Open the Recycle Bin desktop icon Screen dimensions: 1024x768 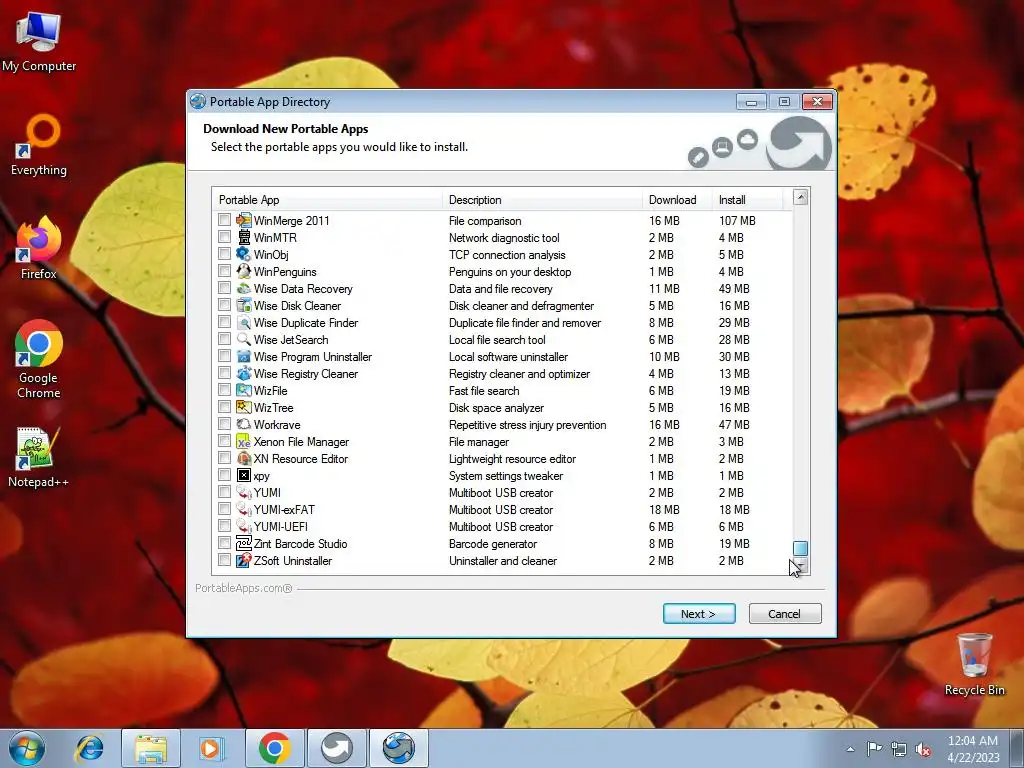(974, 665)
